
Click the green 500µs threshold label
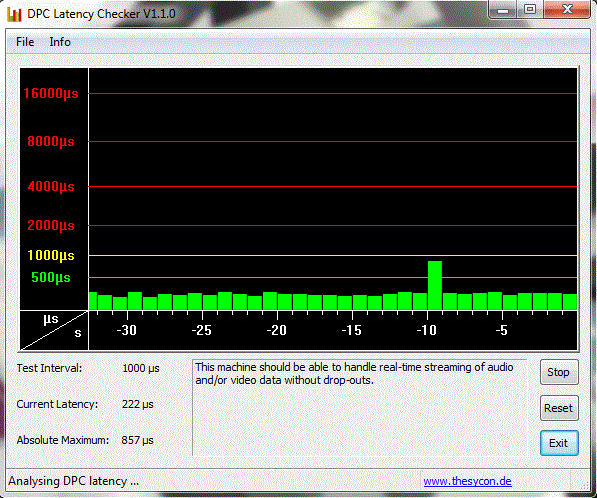pos(51,277)
